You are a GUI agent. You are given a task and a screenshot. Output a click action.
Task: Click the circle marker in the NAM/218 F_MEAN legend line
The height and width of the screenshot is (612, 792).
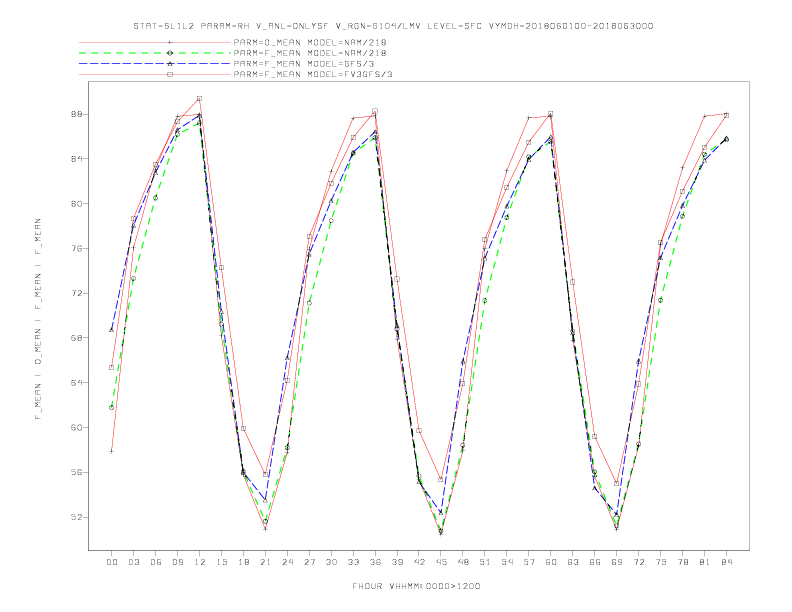coord(170,53)
